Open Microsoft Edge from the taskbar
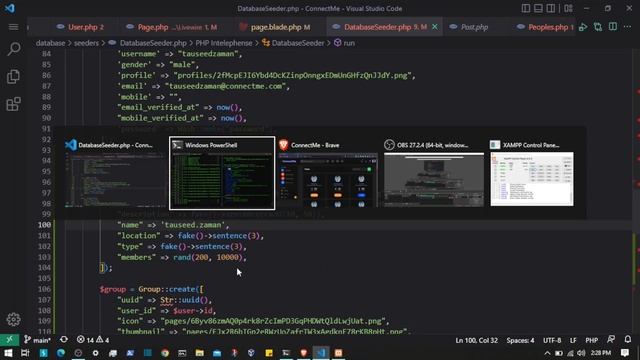 coord(61,353)
